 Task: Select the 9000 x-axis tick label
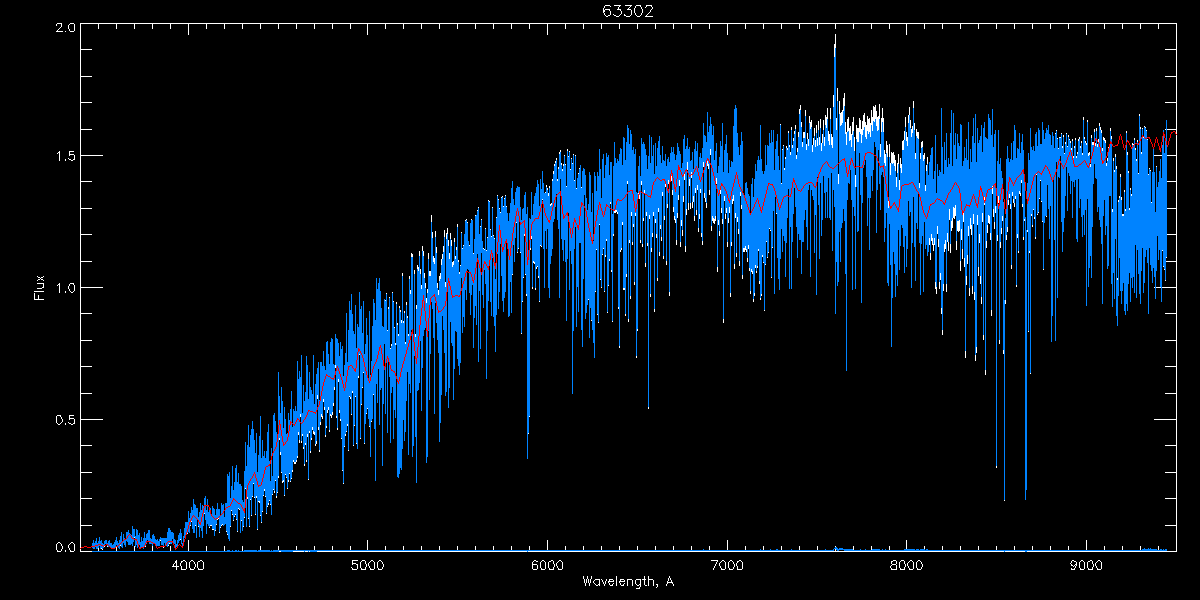(x=1086, y=565)
